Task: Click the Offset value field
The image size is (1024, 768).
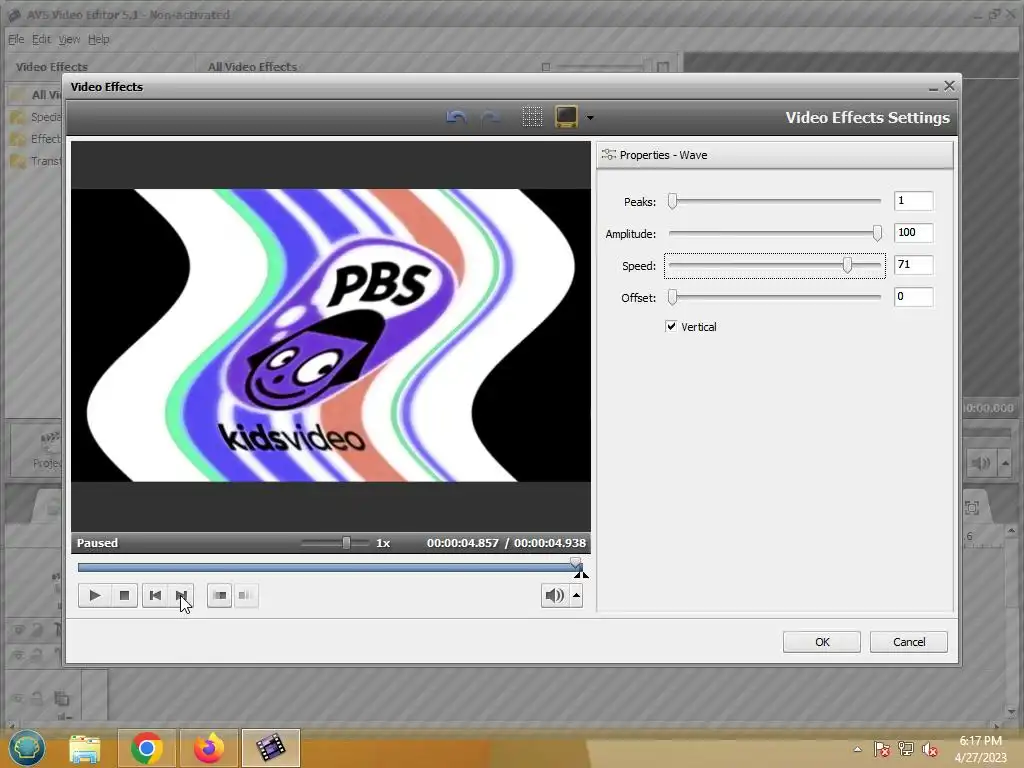Action: pyautogui.click(x=913, y=296)
